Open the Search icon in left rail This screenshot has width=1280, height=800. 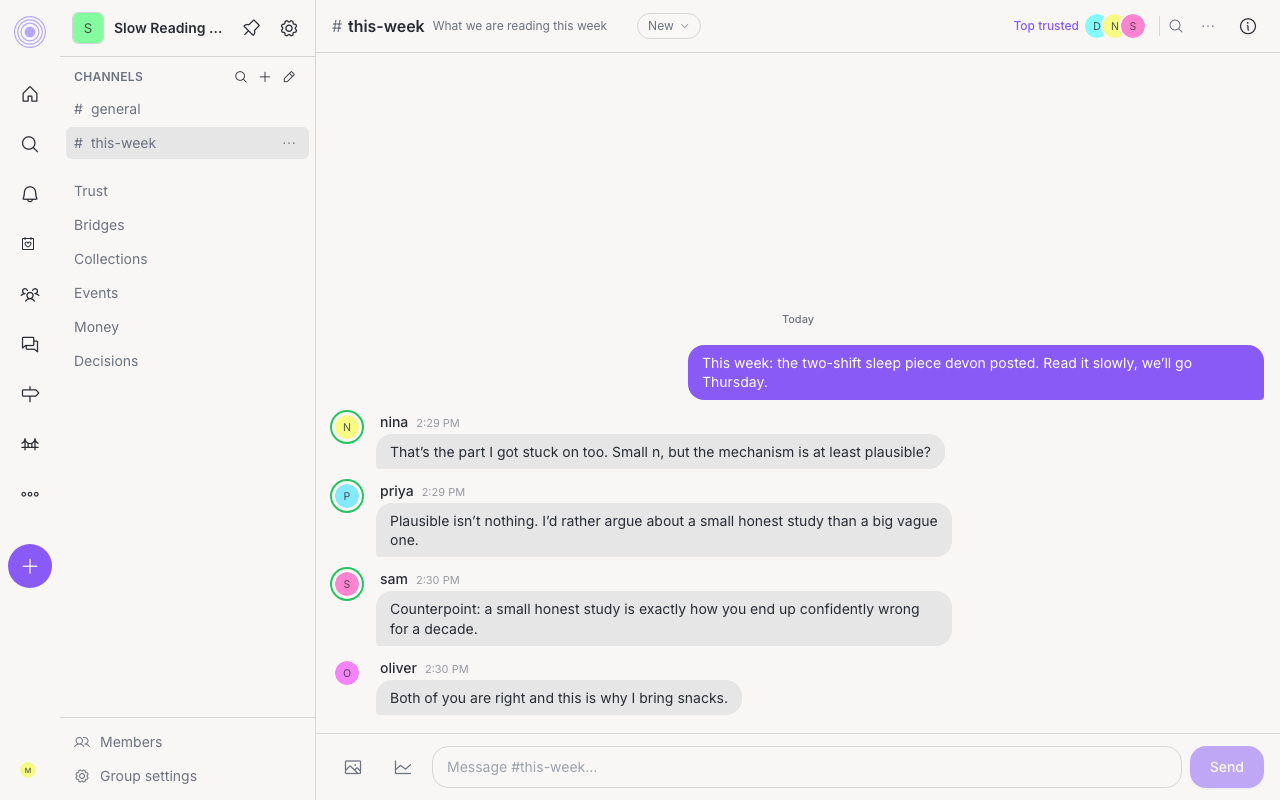(30, 144)
